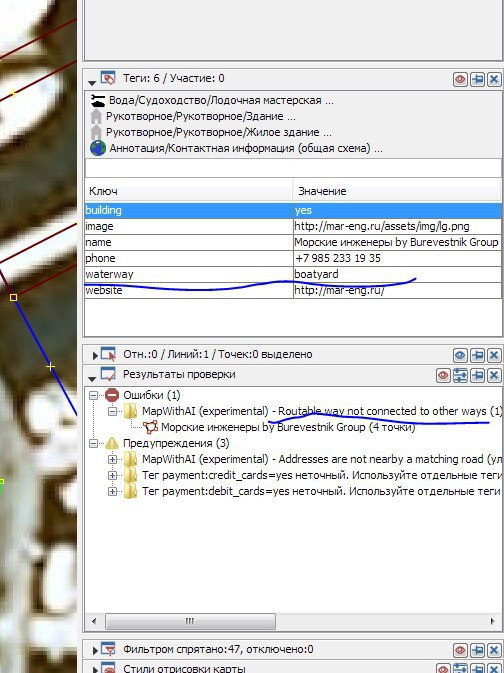Hide the Tags panel with eye icon
504x673 pixels.
[460, 79]
